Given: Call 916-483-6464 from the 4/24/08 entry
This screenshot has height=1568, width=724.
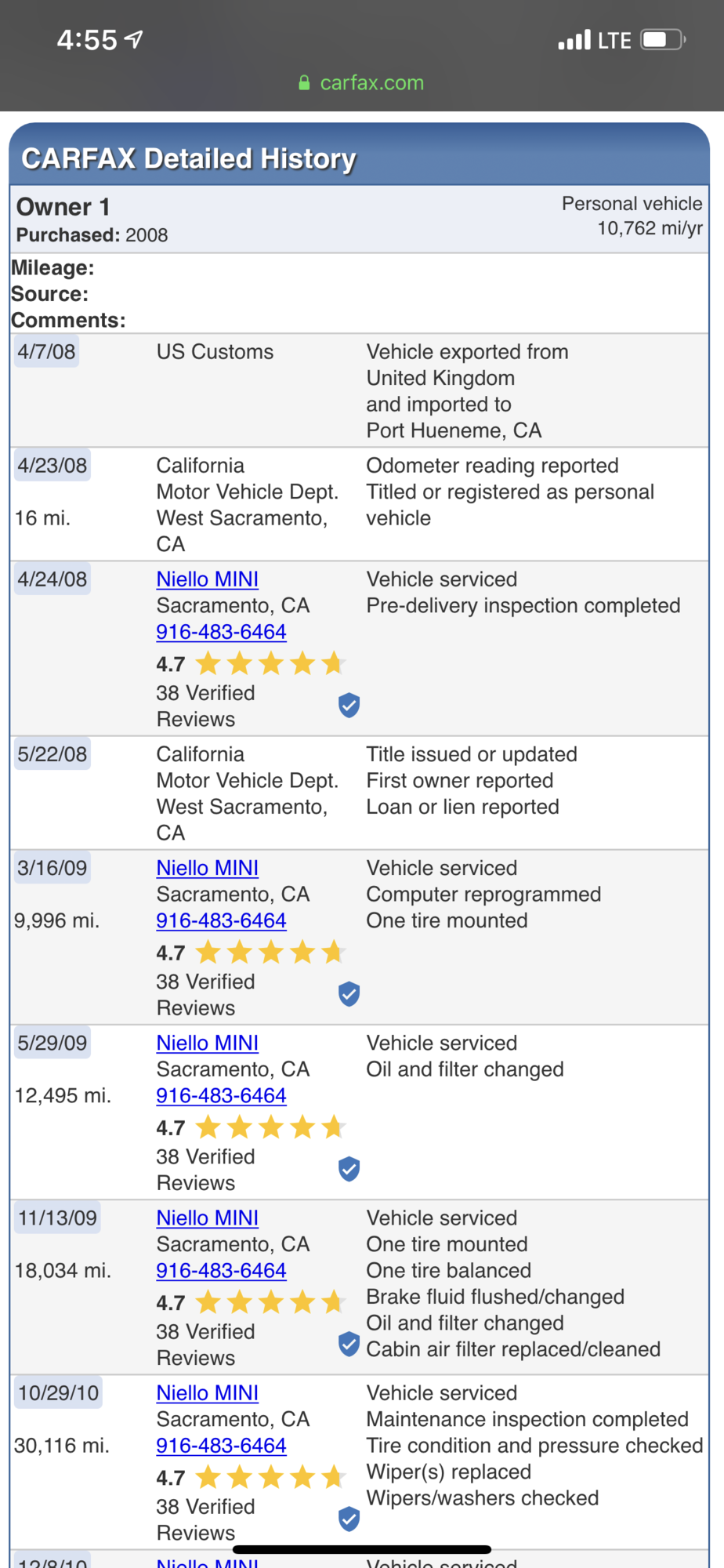Looking at the screenshot, I should point(221,632).
